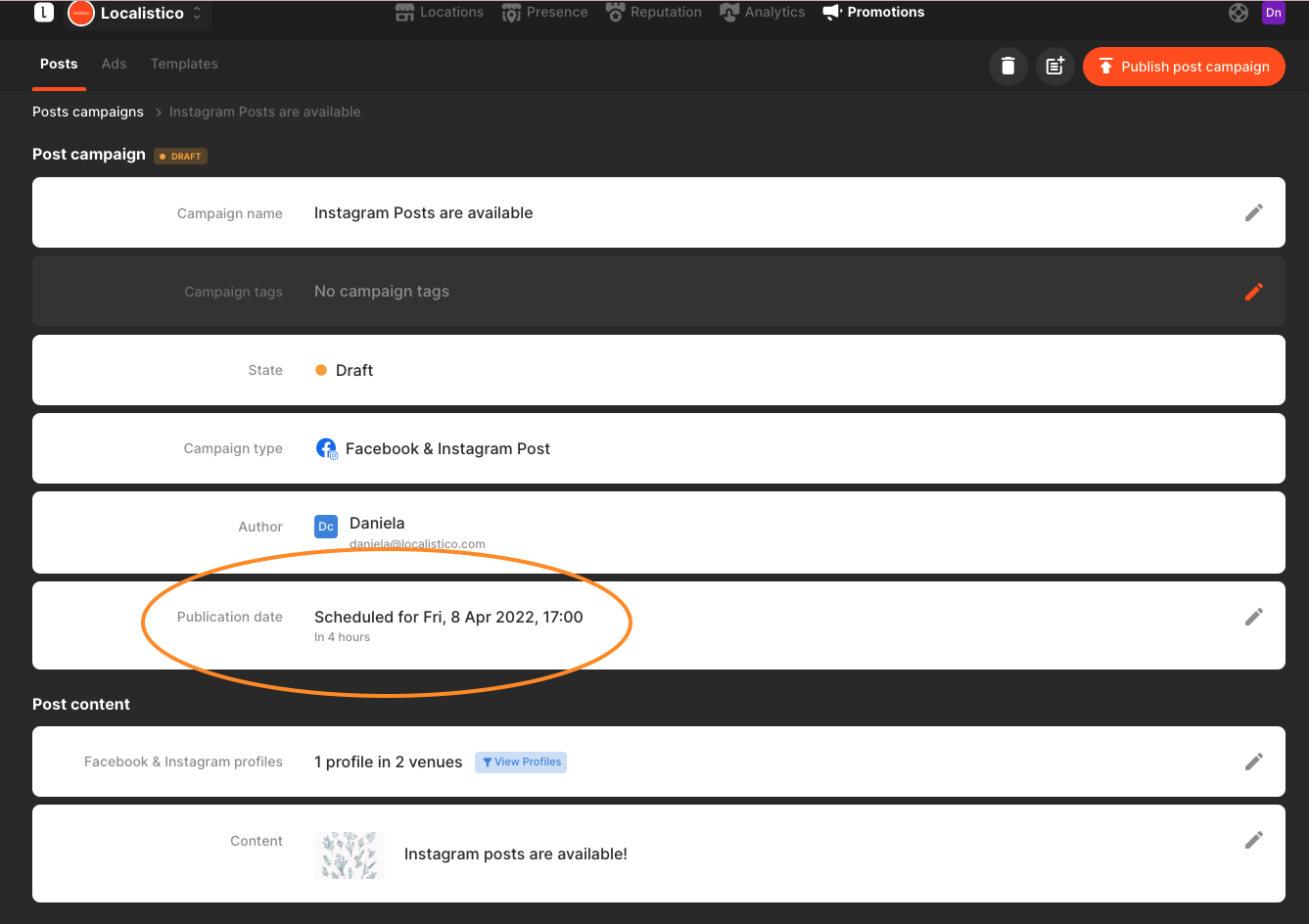Viewport: 1309px width, 924px height.
Task: Open the Reputation section
Action: [x=654, y=12]
